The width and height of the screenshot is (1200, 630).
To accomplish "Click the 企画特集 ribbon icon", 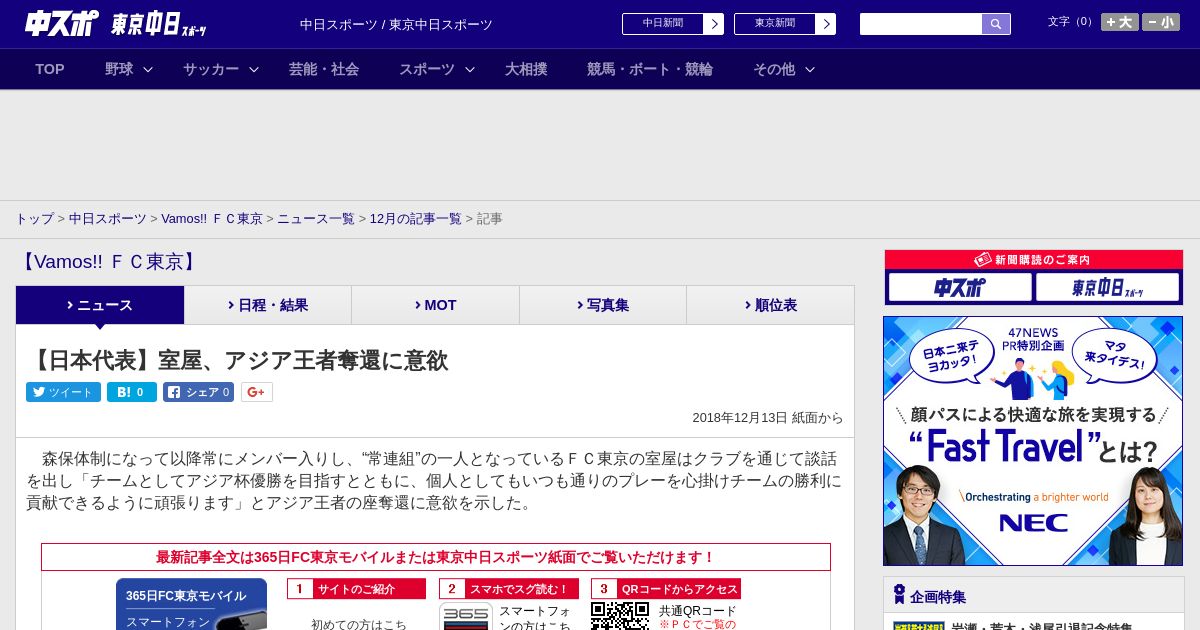I will 899,595.
